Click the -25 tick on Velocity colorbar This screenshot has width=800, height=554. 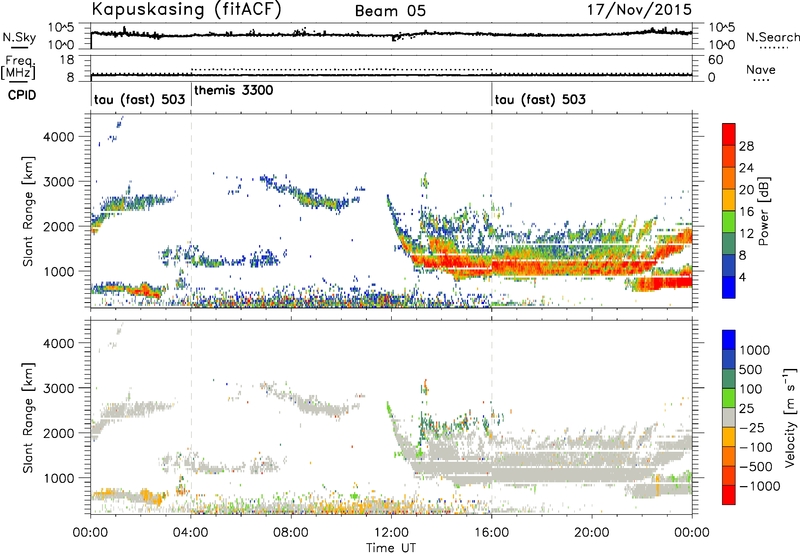point(752,427)
